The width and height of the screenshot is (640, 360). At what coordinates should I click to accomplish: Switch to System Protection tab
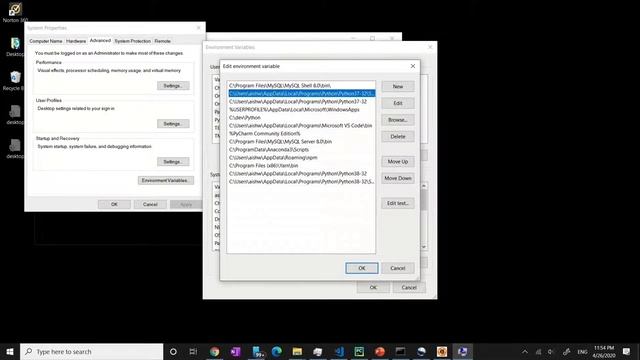[x=132, y=41]
